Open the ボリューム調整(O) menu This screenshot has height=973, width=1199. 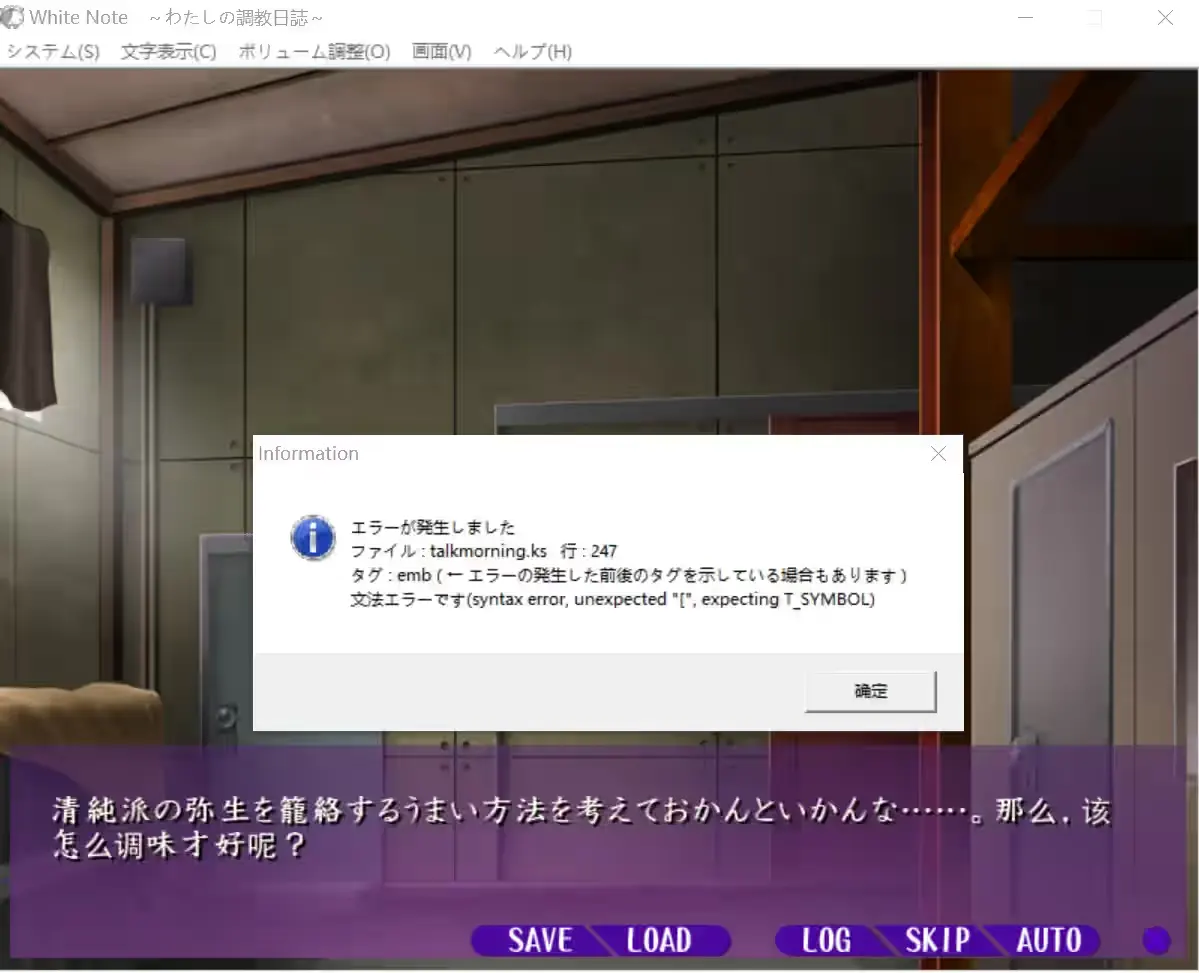[x=314, y=52]
